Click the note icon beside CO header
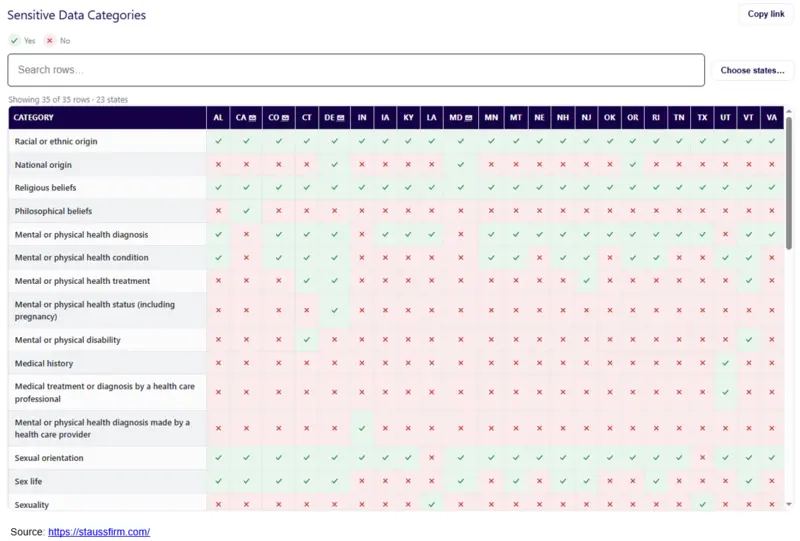800x541 pixels. 286,118
